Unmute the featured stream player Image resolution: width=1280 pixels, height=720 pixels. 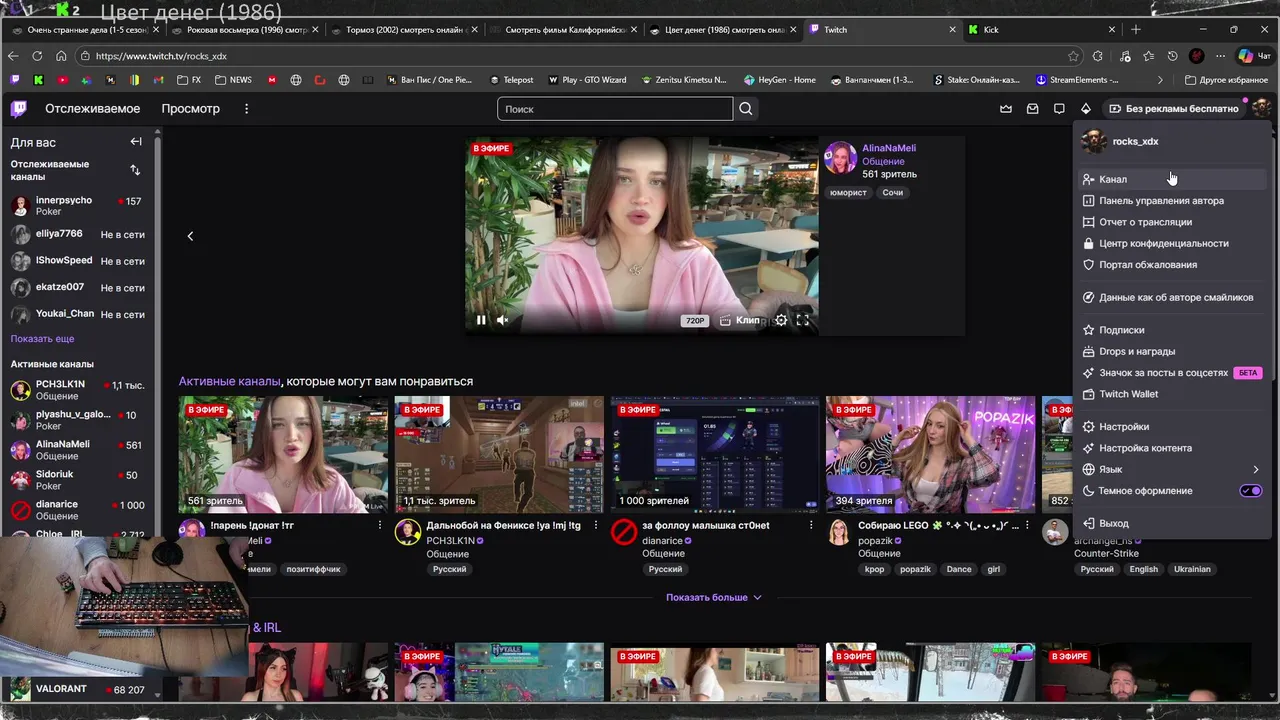click(503, 320)
